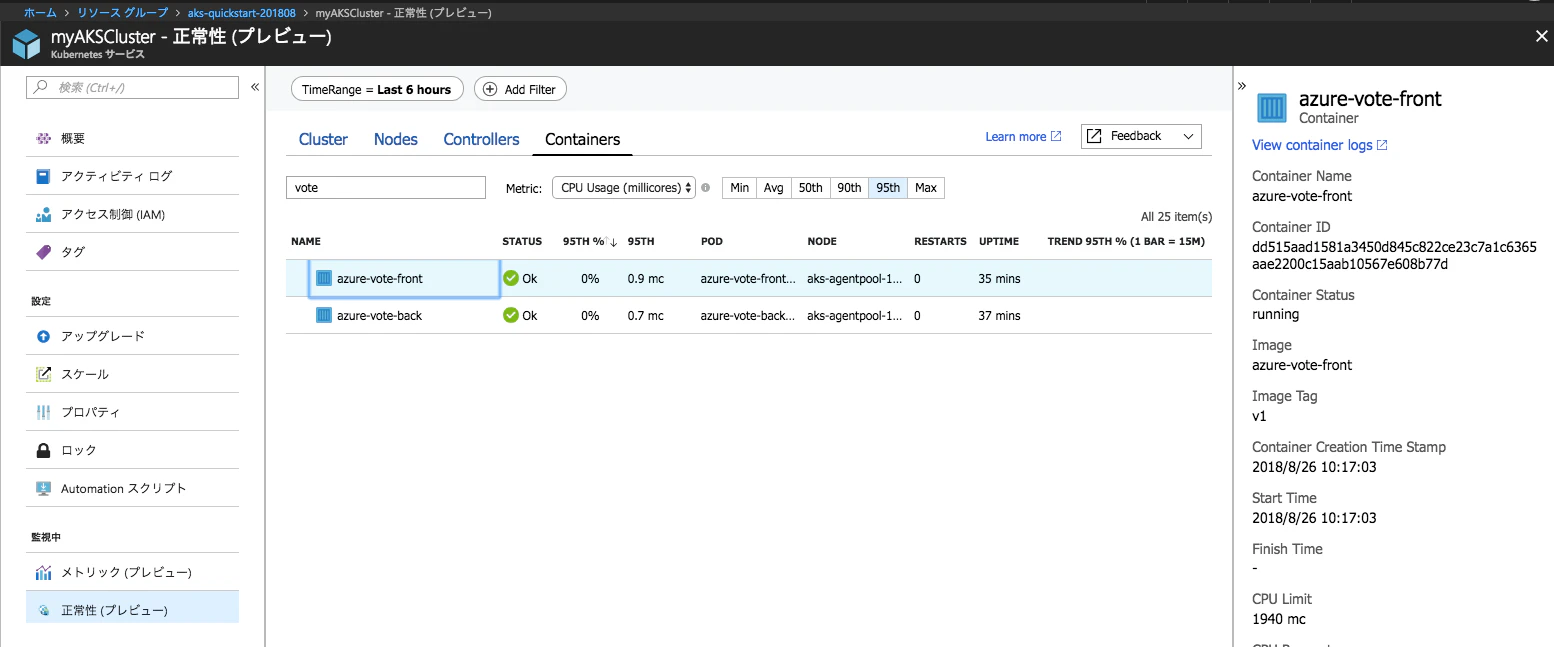Select the 正常性 (プレビュー) sidebar icon
Image resolution: width=1554 pixels, height=647 pixels.
pyautogui.click(x=43, y=610)
